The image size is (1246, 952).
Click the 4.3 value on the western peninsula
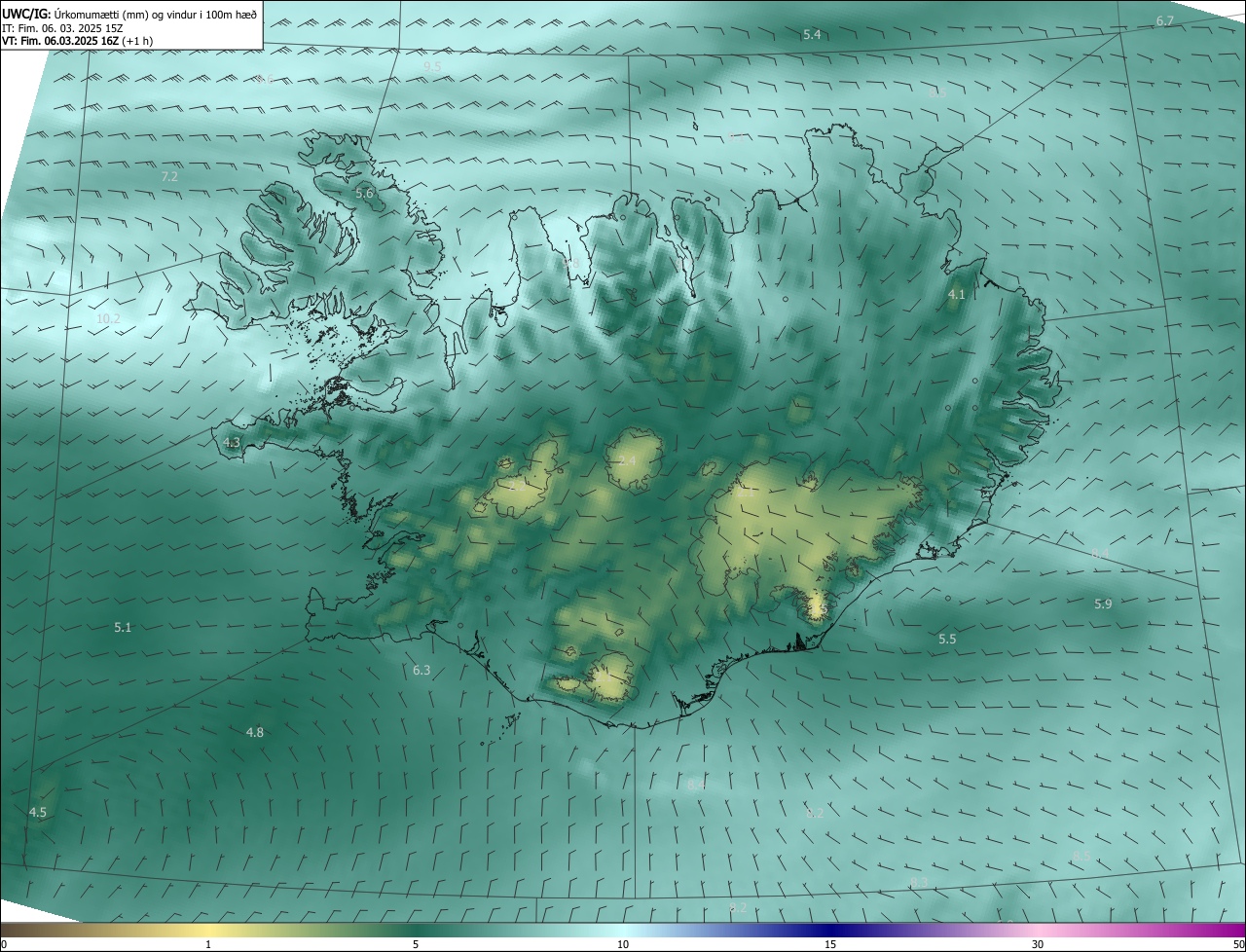[x=232, y=442]
